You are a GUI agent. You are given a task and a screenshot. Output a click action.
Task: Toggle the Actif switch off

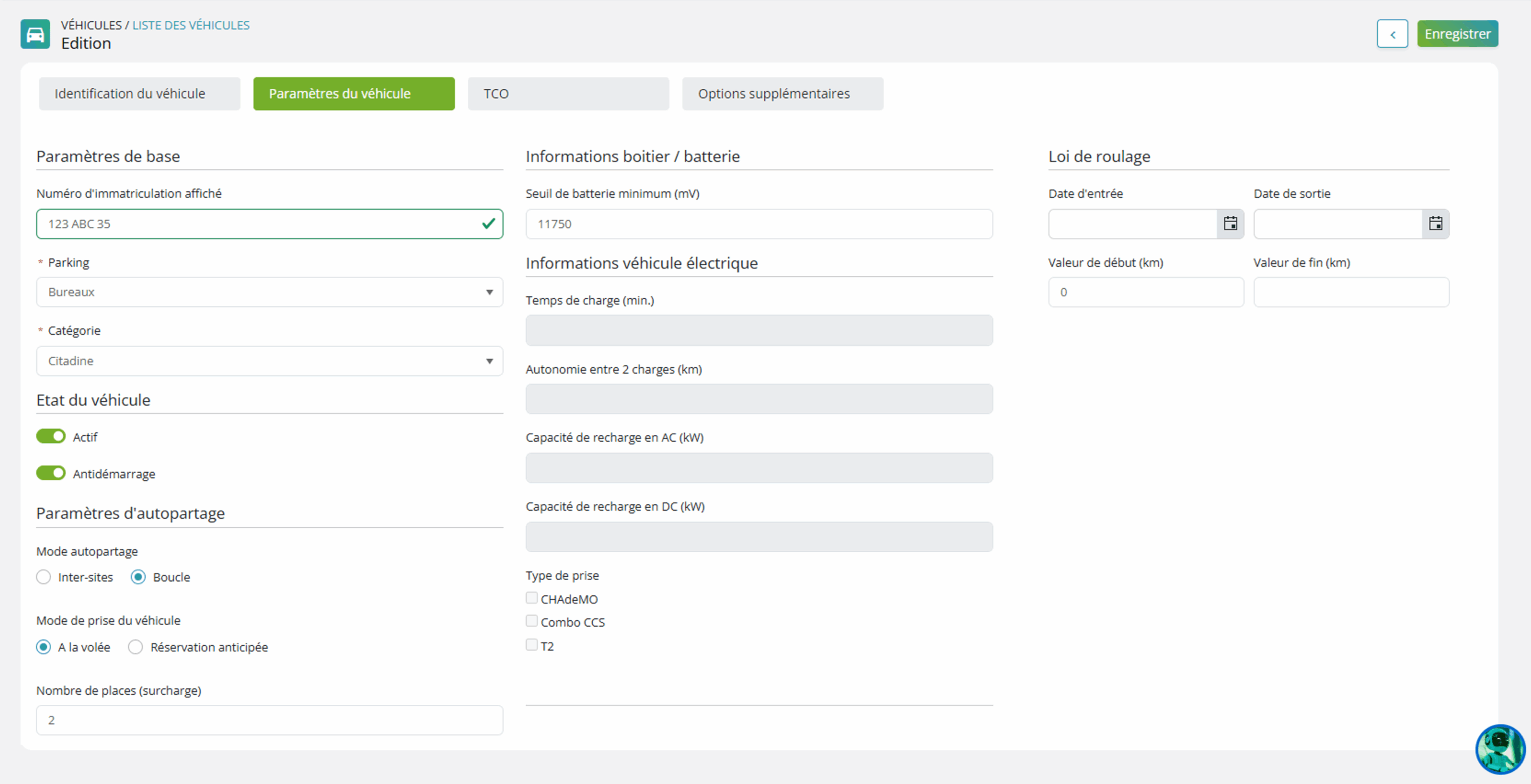click(51, 436)
